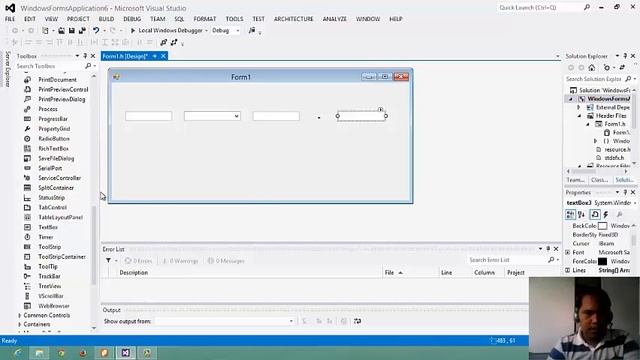This screenshot has height=360, width=640.
Task: Click the Tab Order icon in Layout toolbar
Action: click(x=164, y=42)
